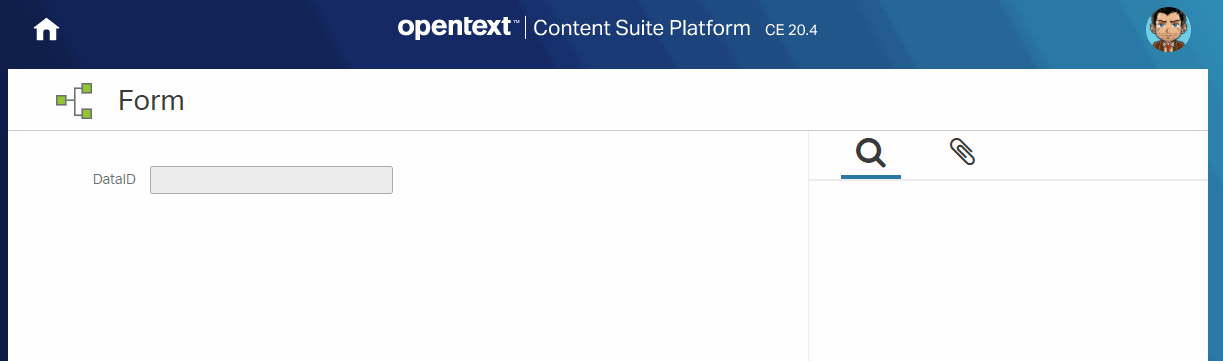Focus the DataID input field
Image resolution: width=1223 pixels, height=361 pixels.
(x=271, y=180)
